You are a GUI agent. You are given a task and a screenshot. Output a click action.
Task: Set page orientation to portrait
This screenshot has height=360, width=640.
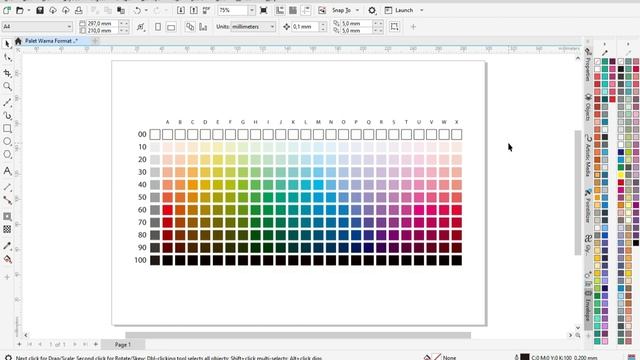click(158, 27)
